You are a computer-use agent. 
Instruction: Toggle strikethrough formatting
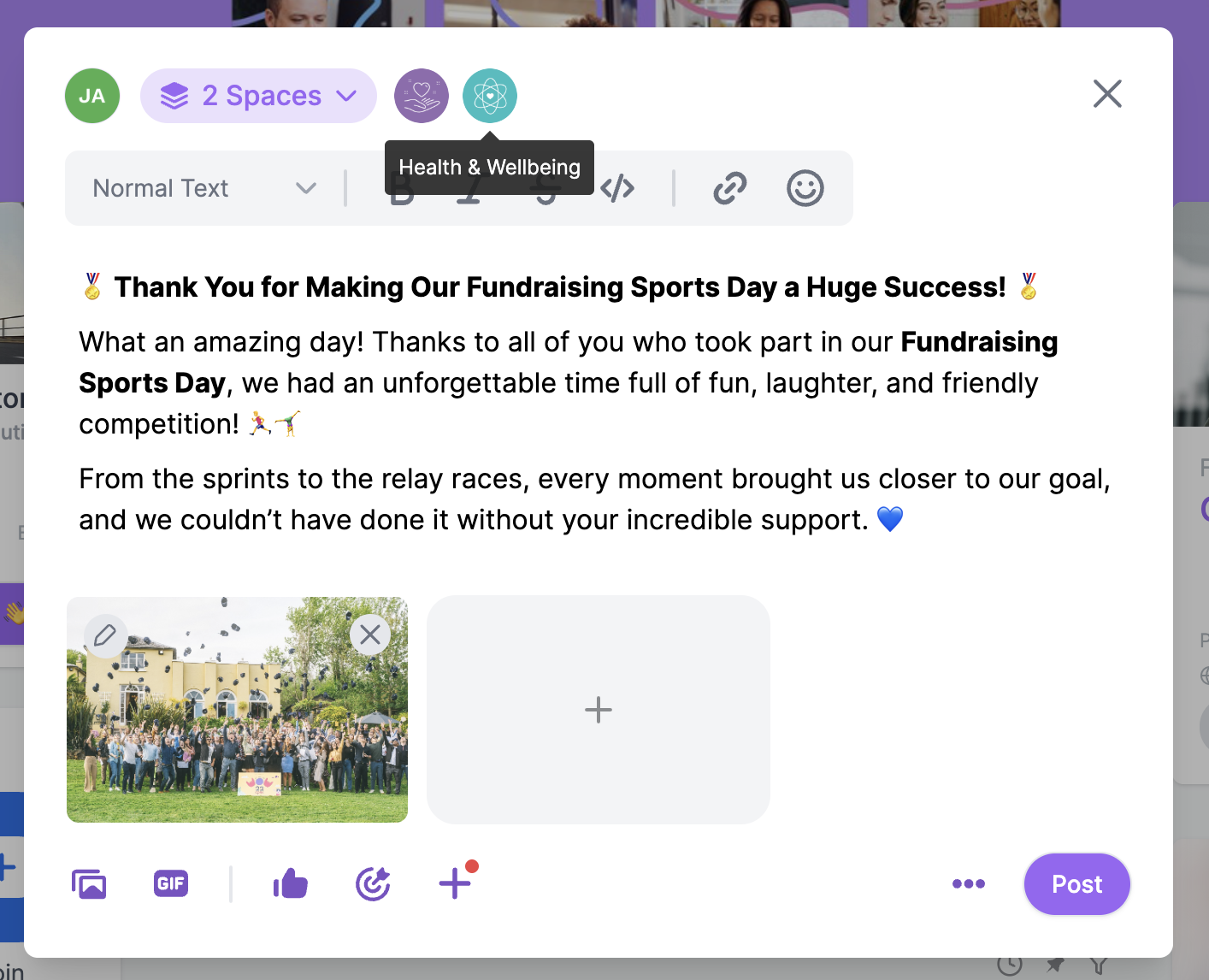[x=546, y=190]
